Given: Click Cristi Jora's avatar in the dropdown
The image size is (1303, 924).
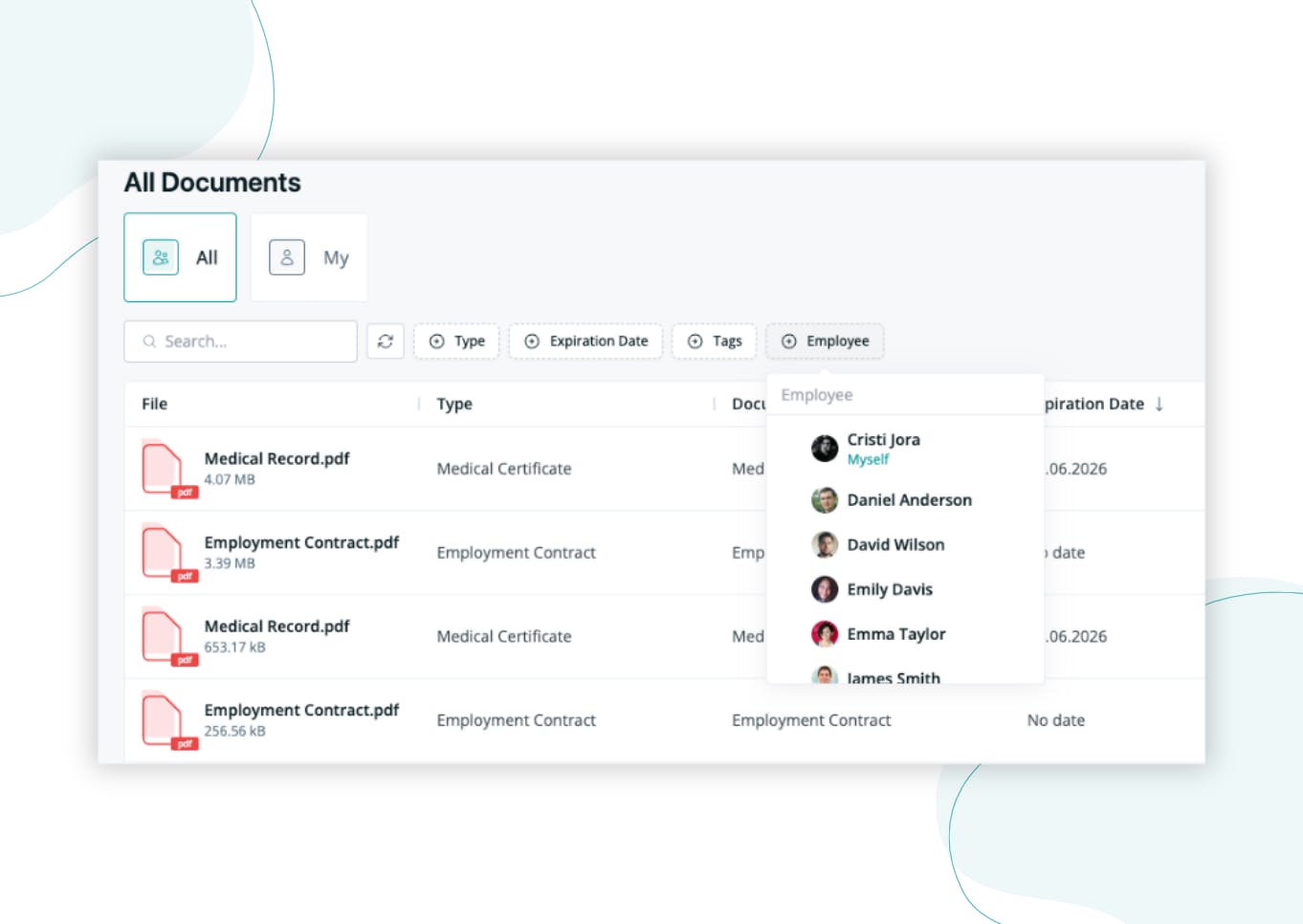Looking at the screenshot, I should (825, 448).
